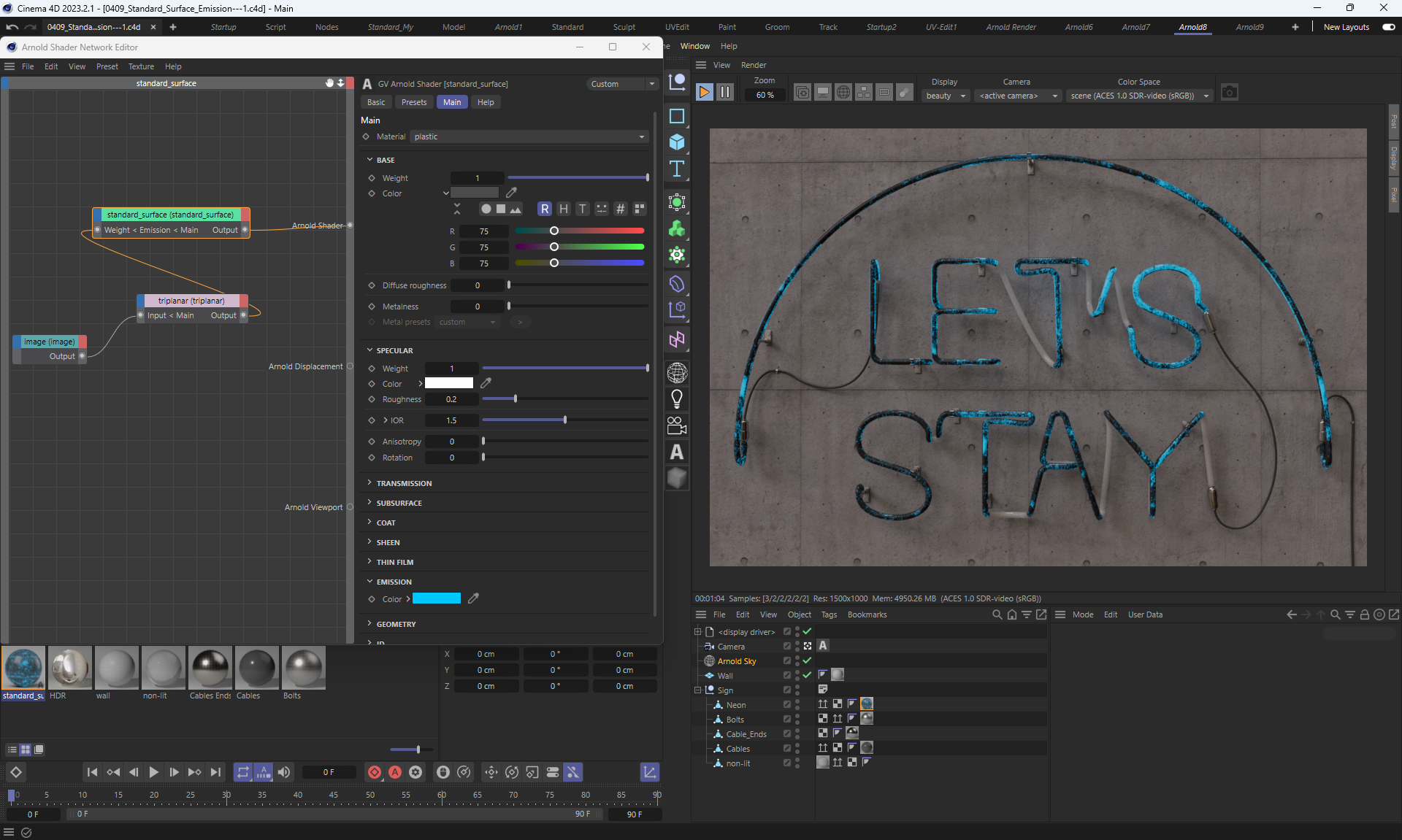1402x840 pixels.
Task: Toggle the New Layouts switch
Action: click(1388, 27)
